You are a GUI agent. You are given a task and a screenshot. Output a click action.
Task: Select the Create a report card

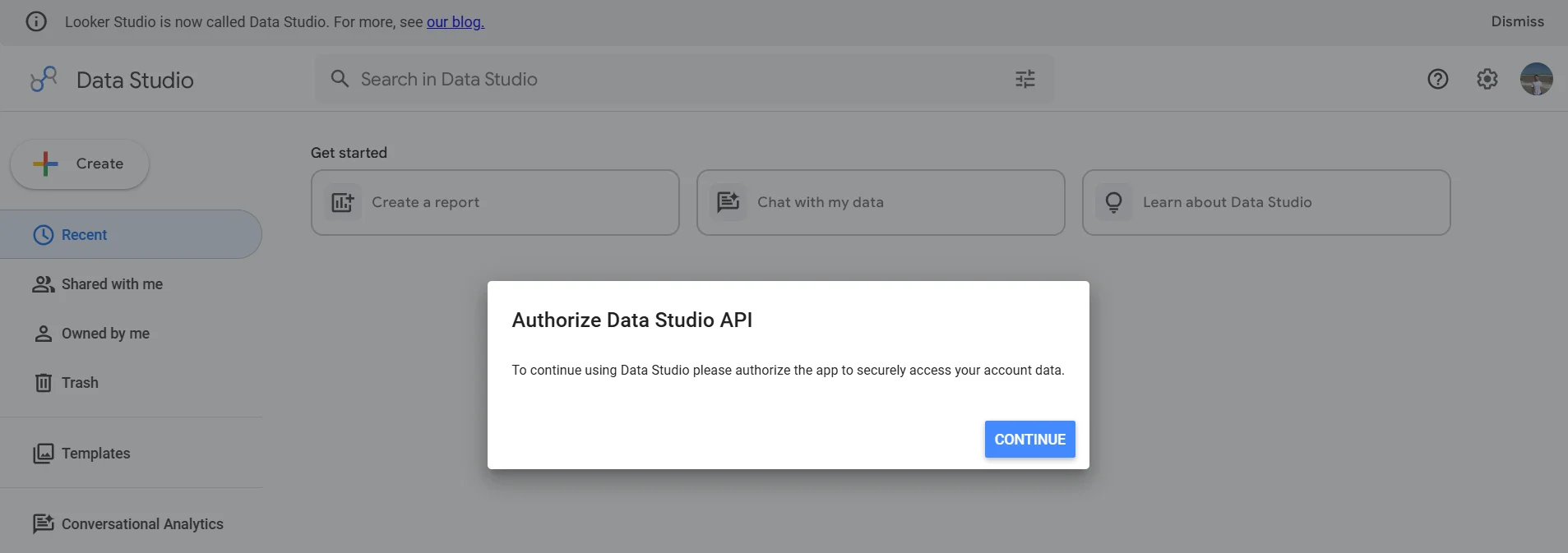495,202
